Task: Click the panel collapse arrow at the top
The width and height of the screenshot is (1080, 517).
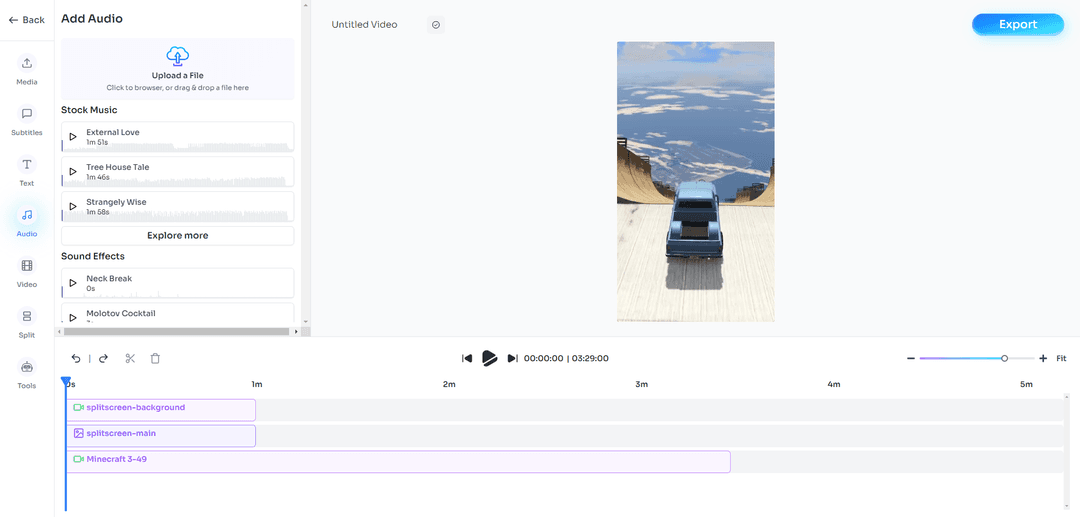Action: coord(307,5)
